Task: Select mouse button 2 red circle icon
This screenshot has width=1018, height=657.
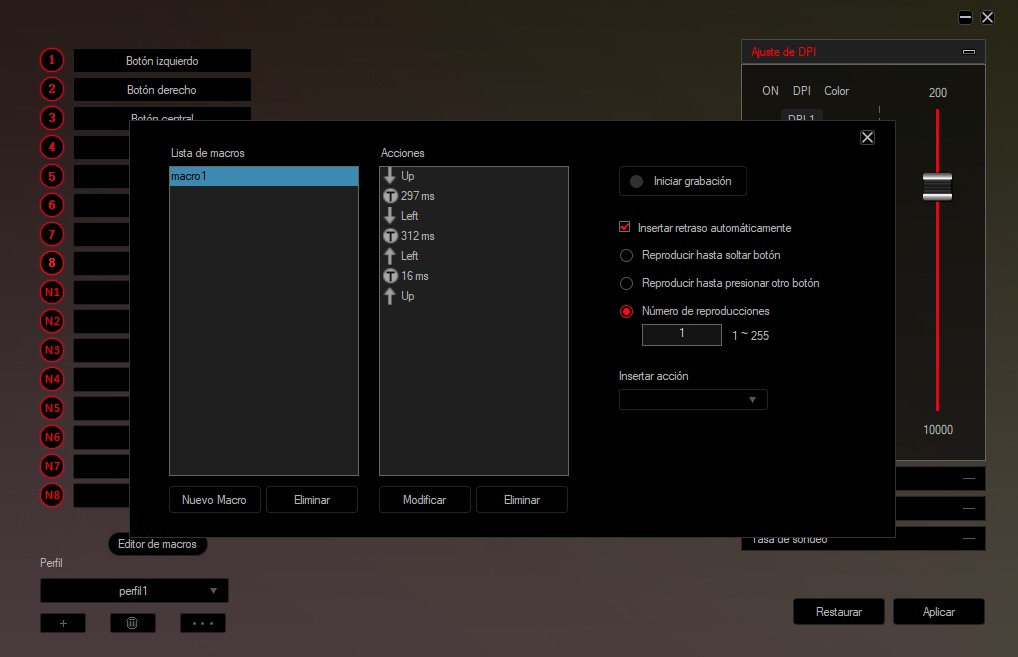Action: coord(52,89)
